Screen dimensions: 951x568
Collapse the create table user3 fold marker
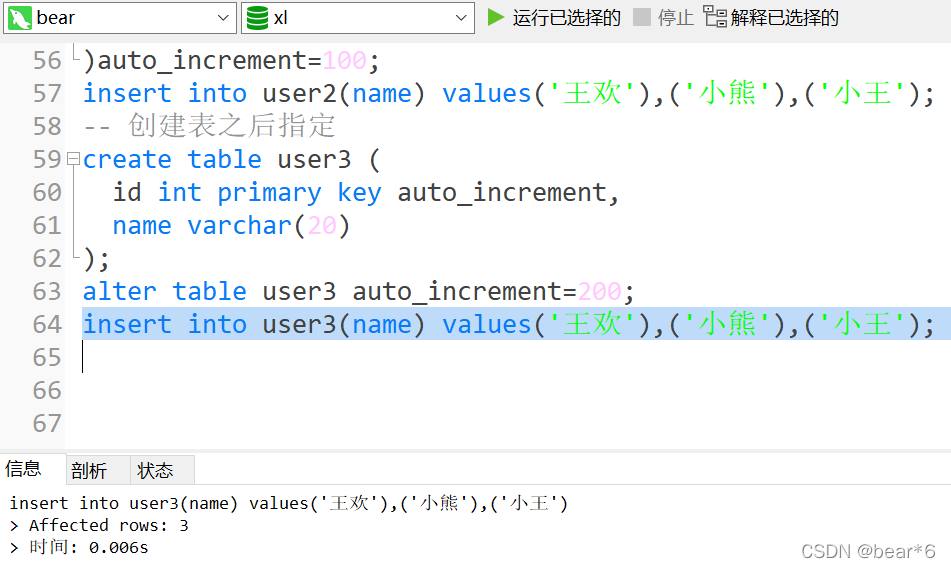click(x=73, y=159)
